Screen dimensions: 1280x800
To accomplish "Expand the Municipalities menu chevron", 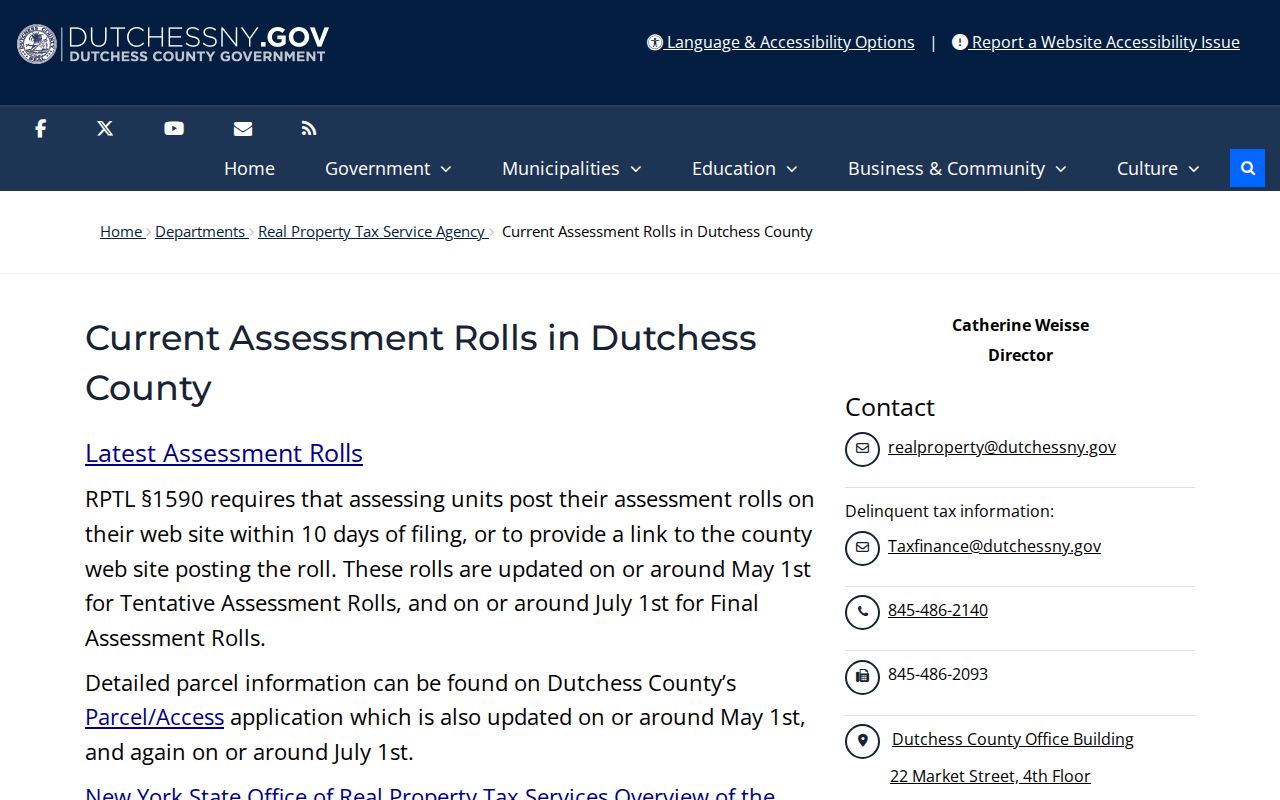I will pyautogui.click(x=635, y=169).
